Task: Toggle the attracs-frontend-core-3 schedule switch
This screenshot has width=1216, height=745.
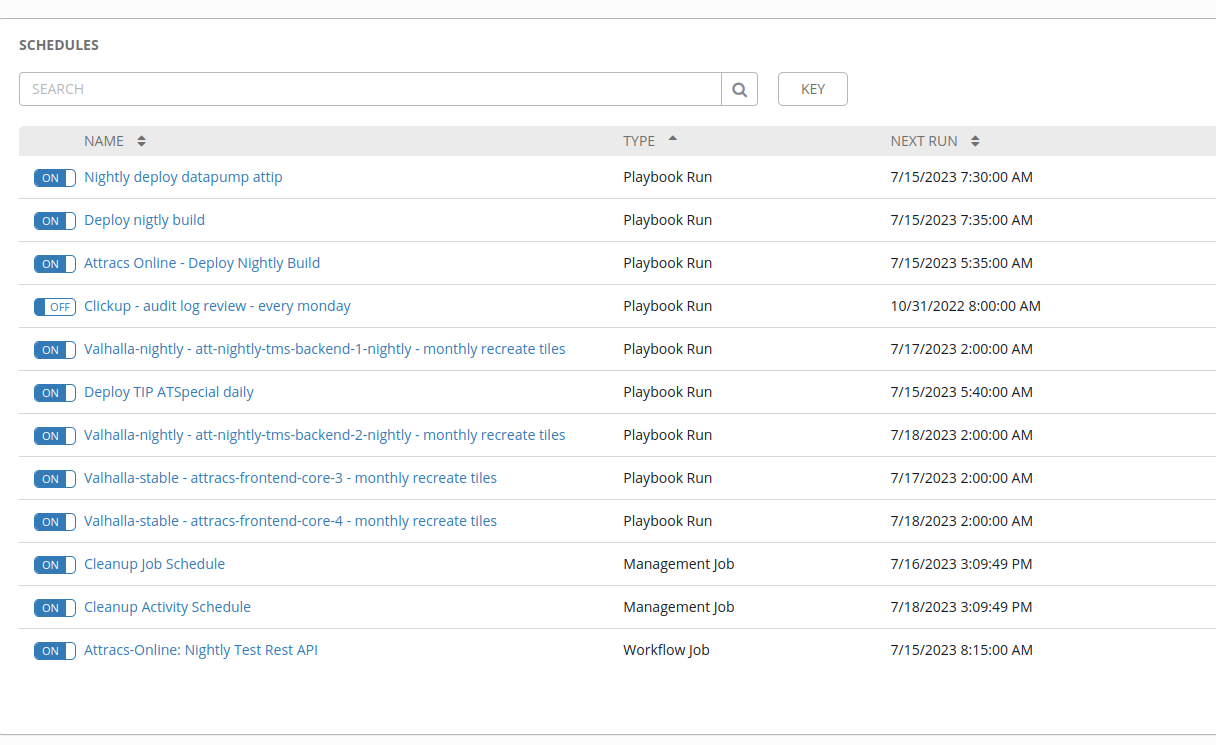Action: [55, 479]
